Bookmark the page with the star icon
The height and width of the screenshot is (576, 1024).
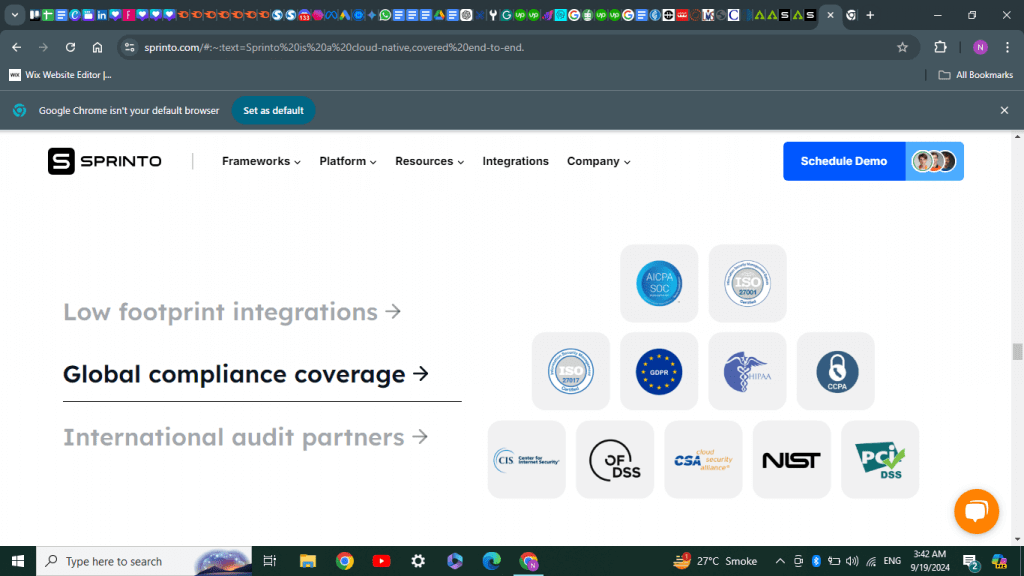[x=902, y=47]
